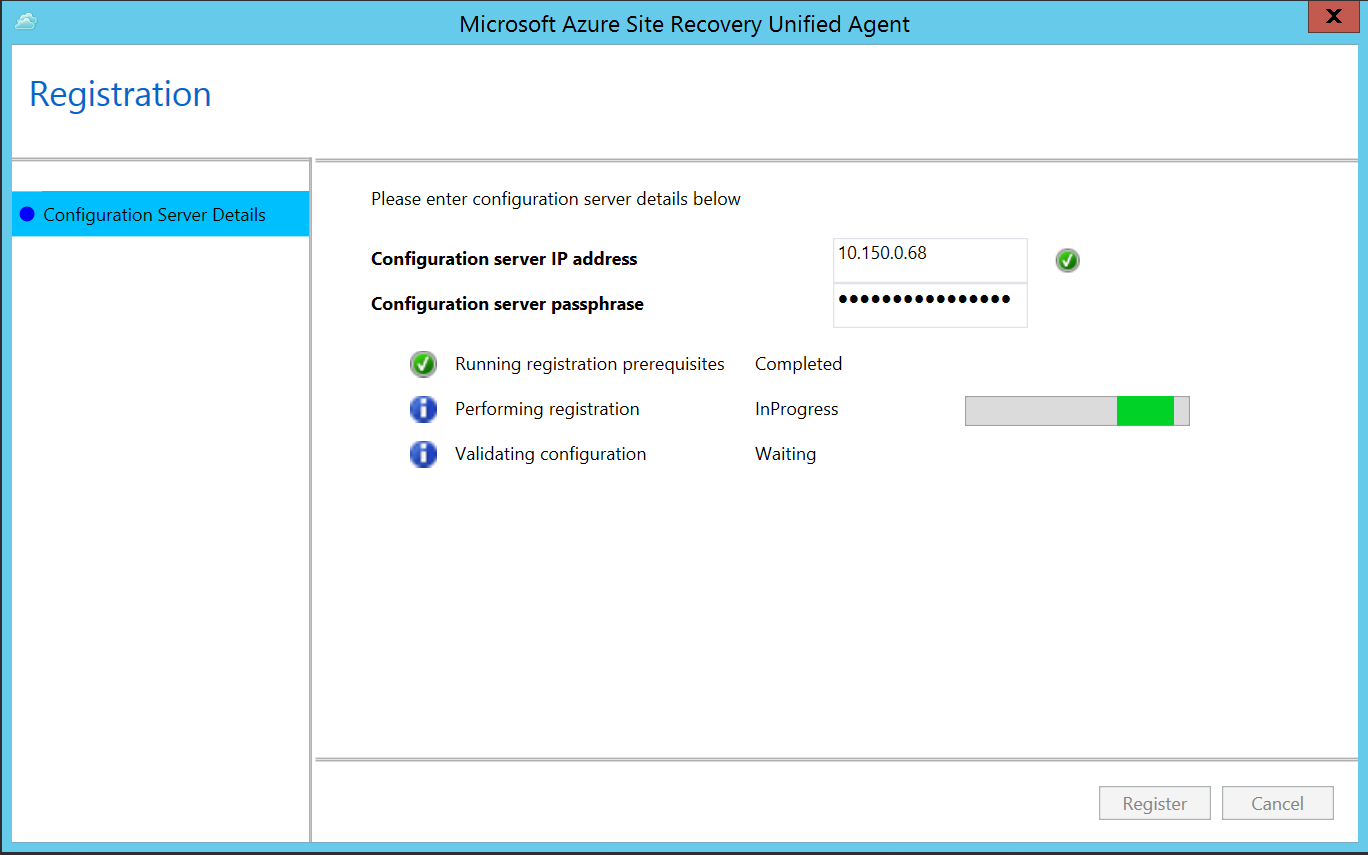Focus the Configuration server IP address field
This screenshot has width=1368, height=855.
pyautogui.click(x=930, y=260)
